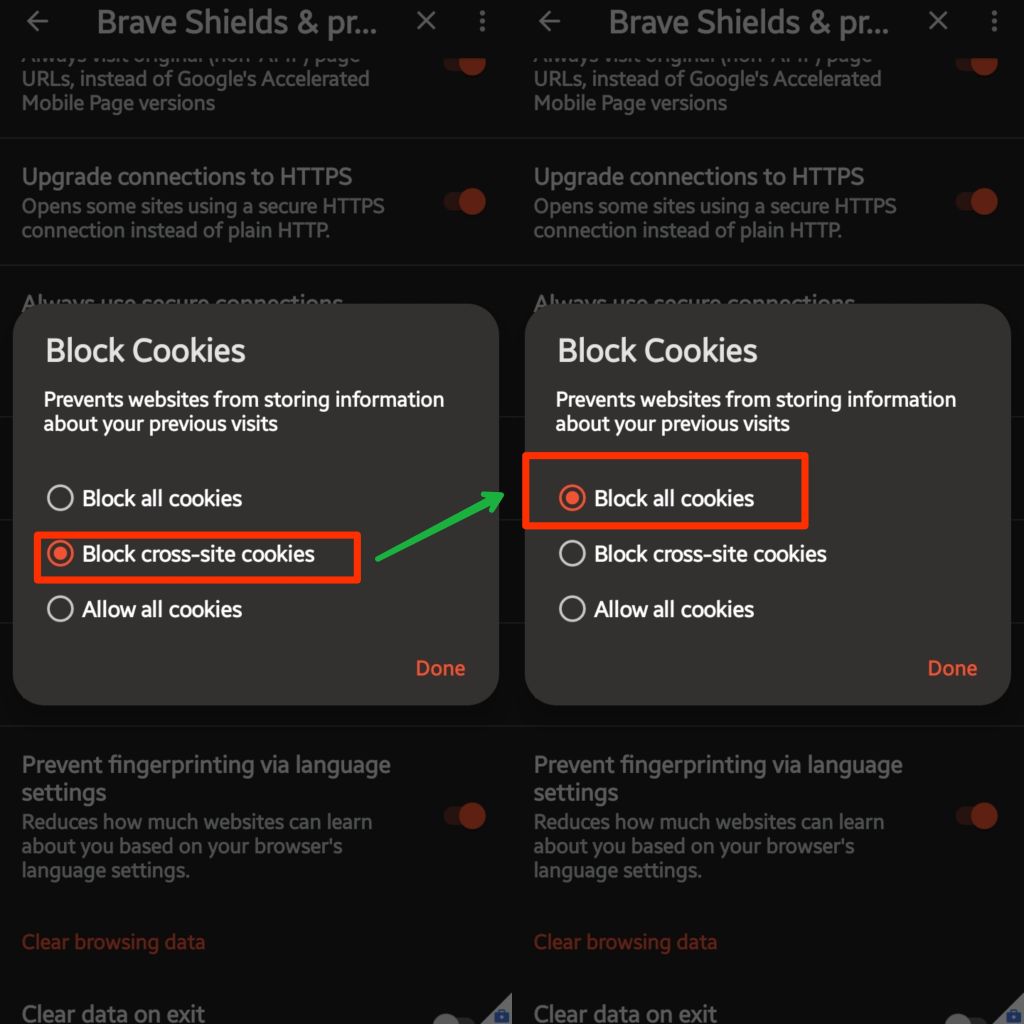
Task: Open Clear browsing data in the left panel
Action: (113, 941)
